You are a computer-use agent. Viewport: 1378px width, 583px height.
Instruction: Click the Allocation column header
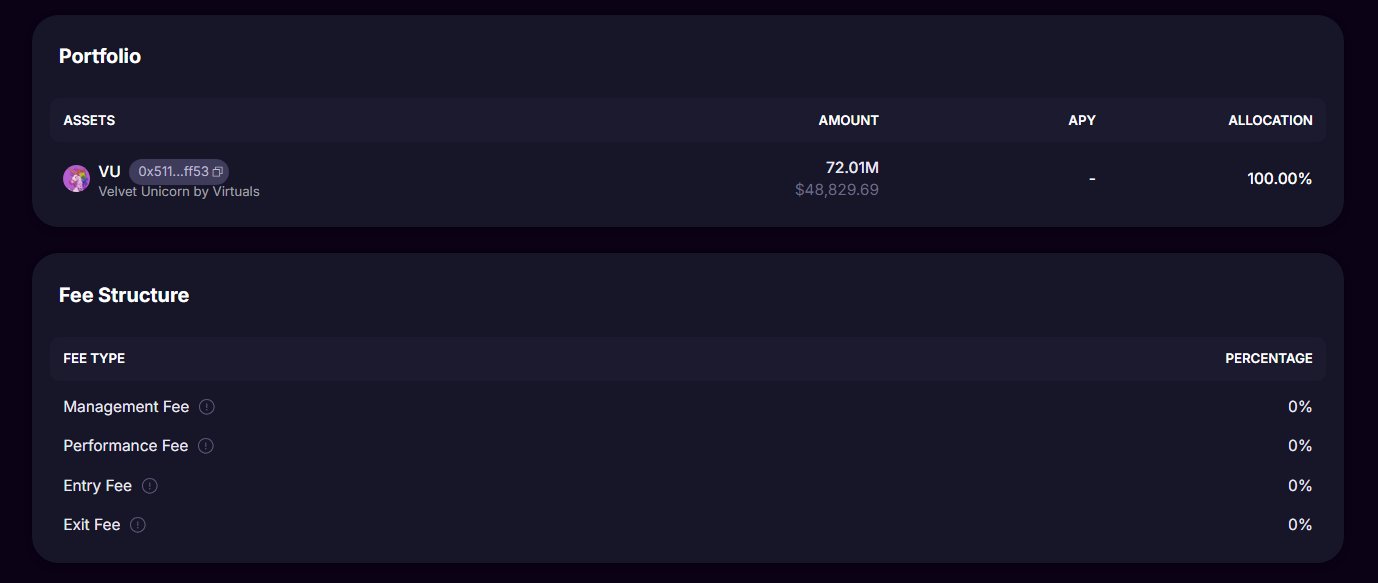click(1270, 120)
